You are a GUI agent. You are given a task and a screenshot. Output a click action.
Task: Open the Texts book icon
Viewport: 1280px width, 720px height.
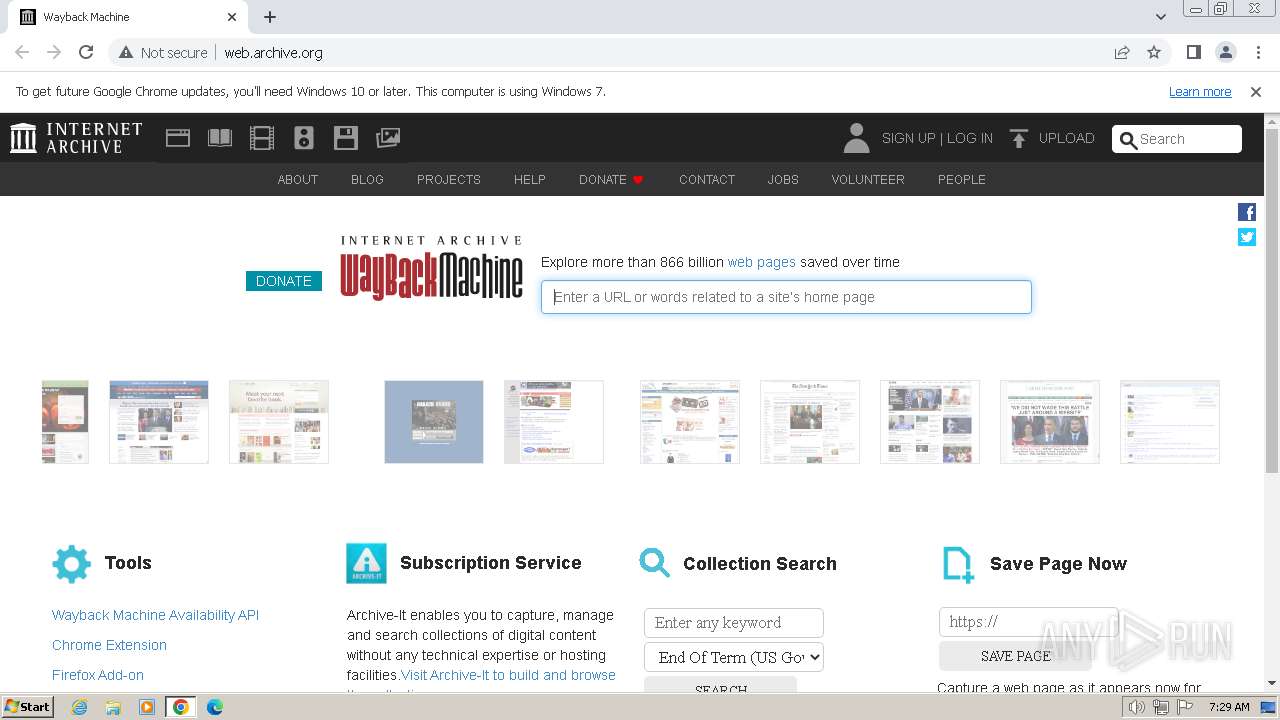click(220, 138)
